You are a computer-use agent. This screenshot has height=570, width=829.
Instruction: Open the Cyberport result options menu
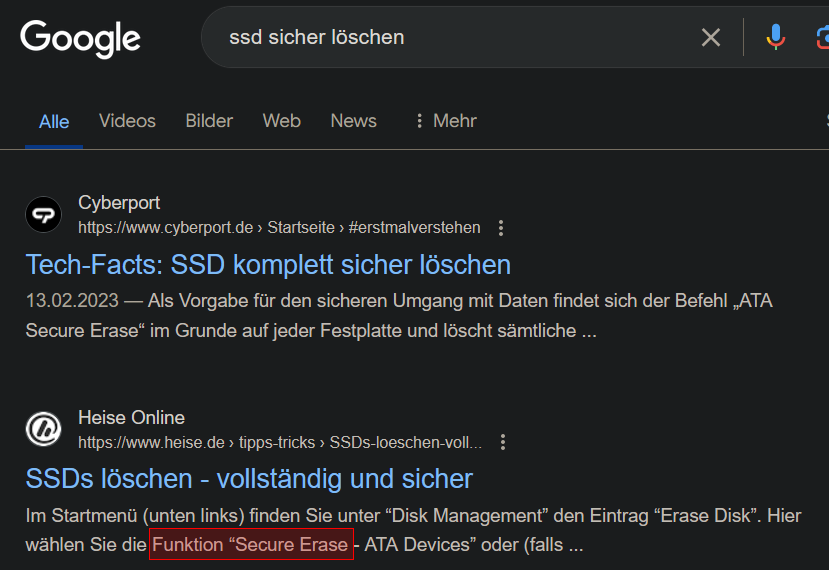[x=501, y=228]
